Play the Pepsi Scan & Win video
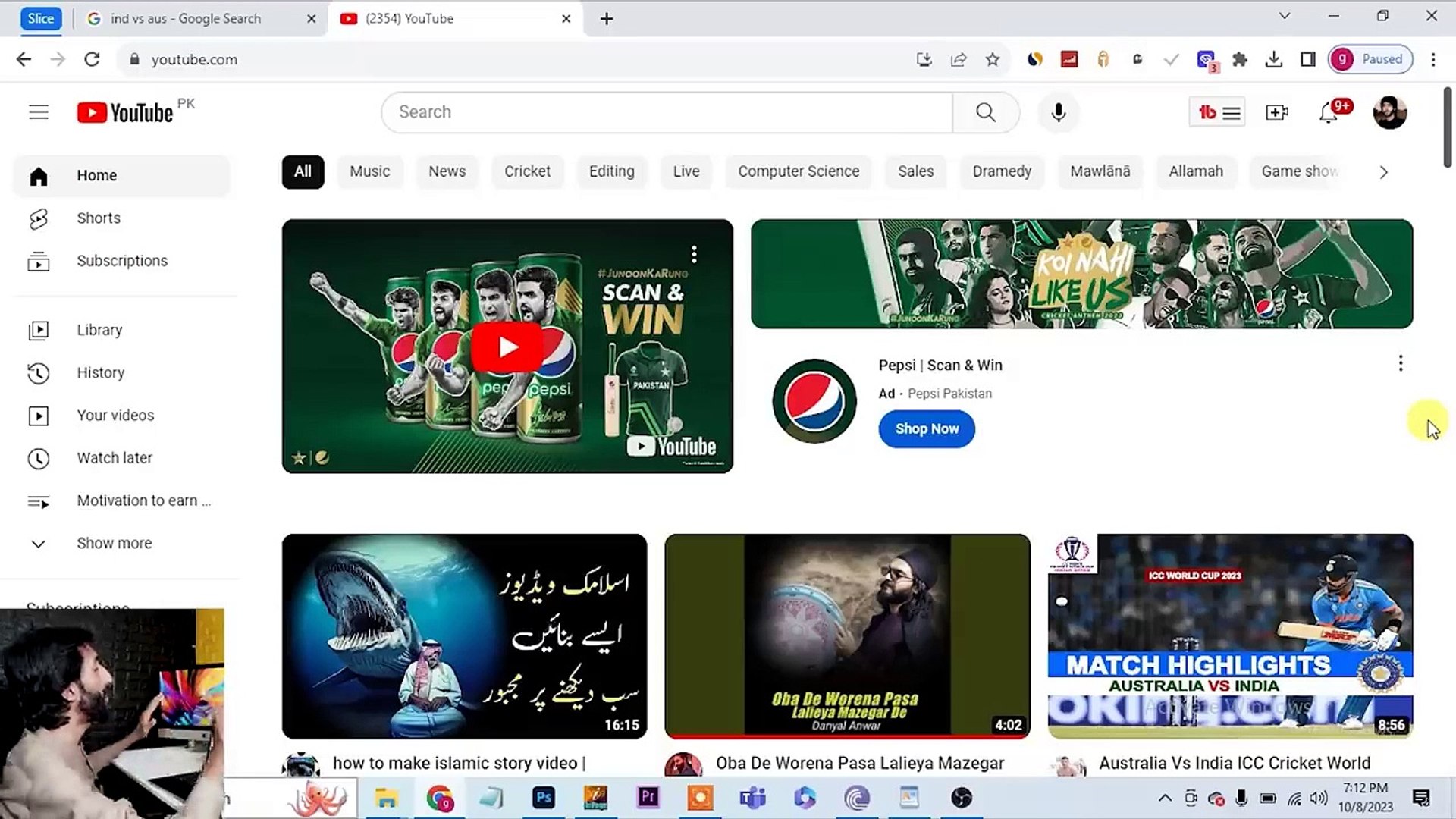Image resolution: width=1456 pixels, height=819 pixels. 507,347
